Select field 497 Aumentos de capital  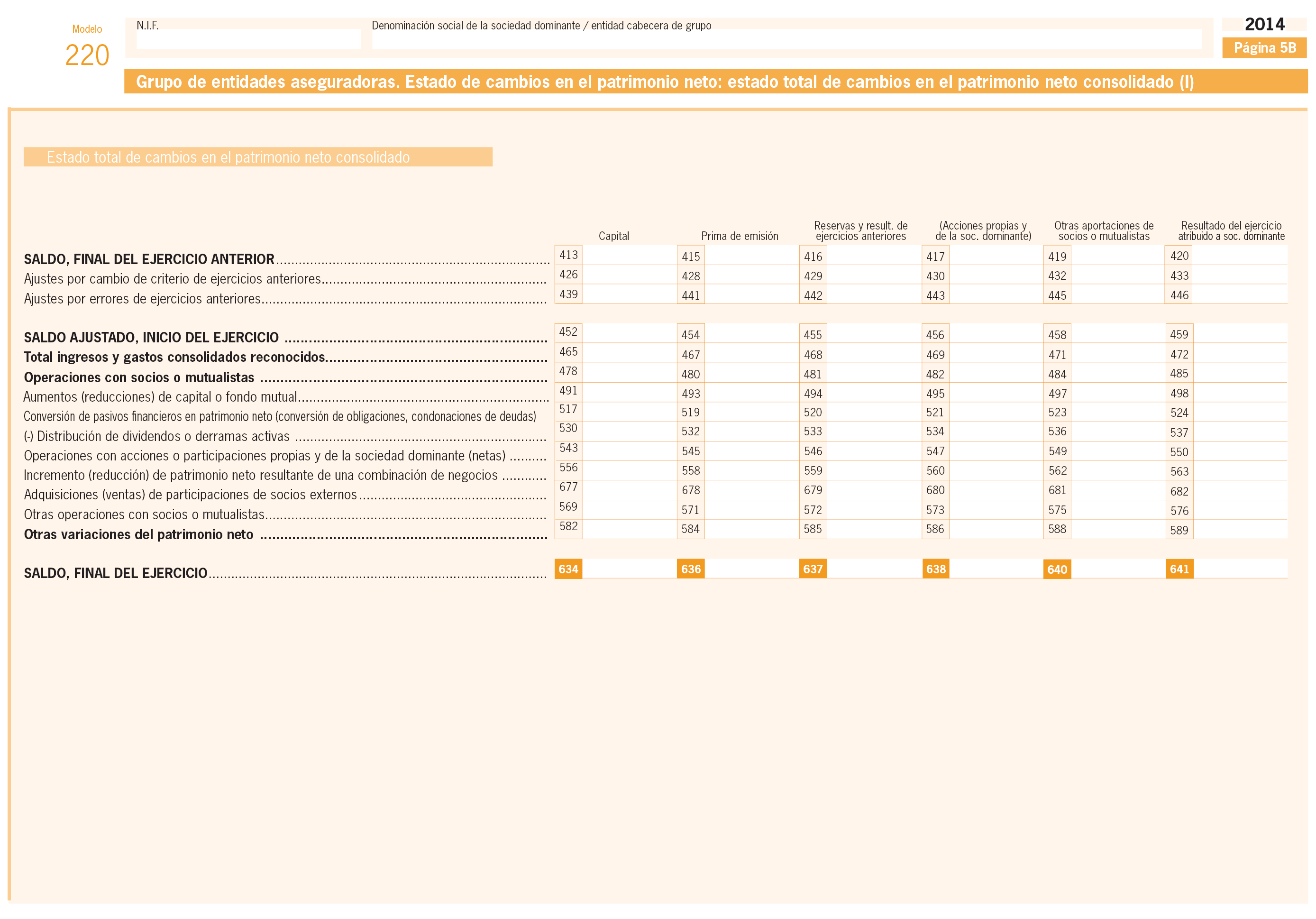click(1118, 392)
